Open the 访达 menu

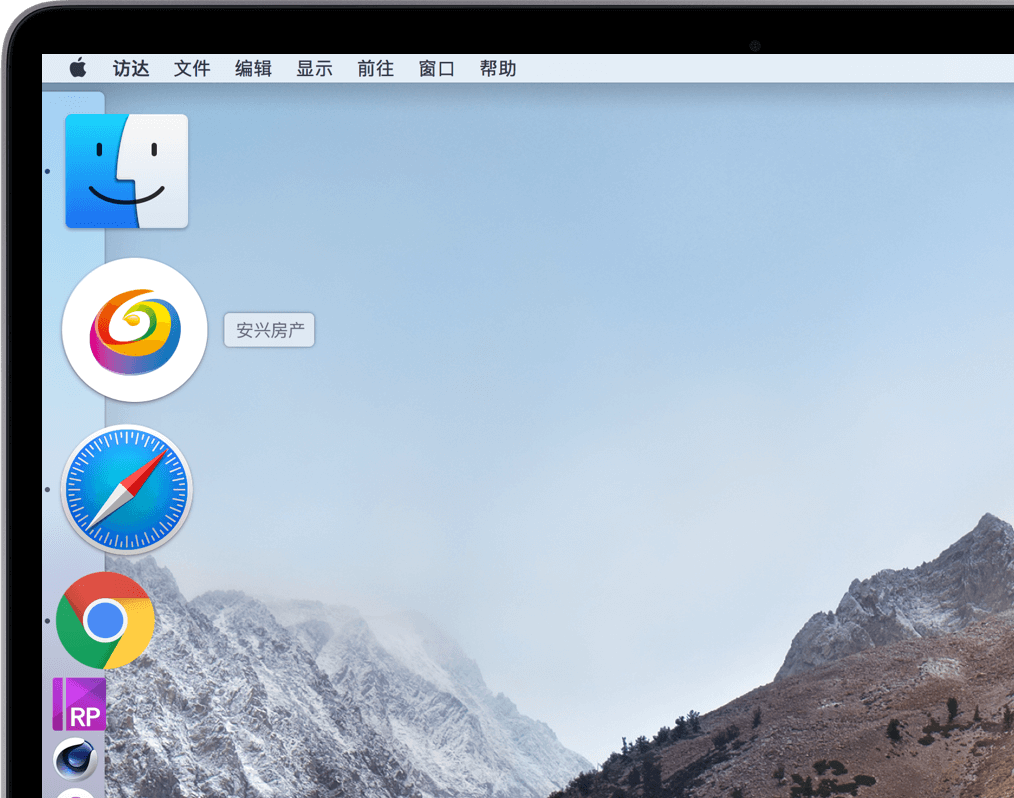pyautogui.click(x=131, y=68)
